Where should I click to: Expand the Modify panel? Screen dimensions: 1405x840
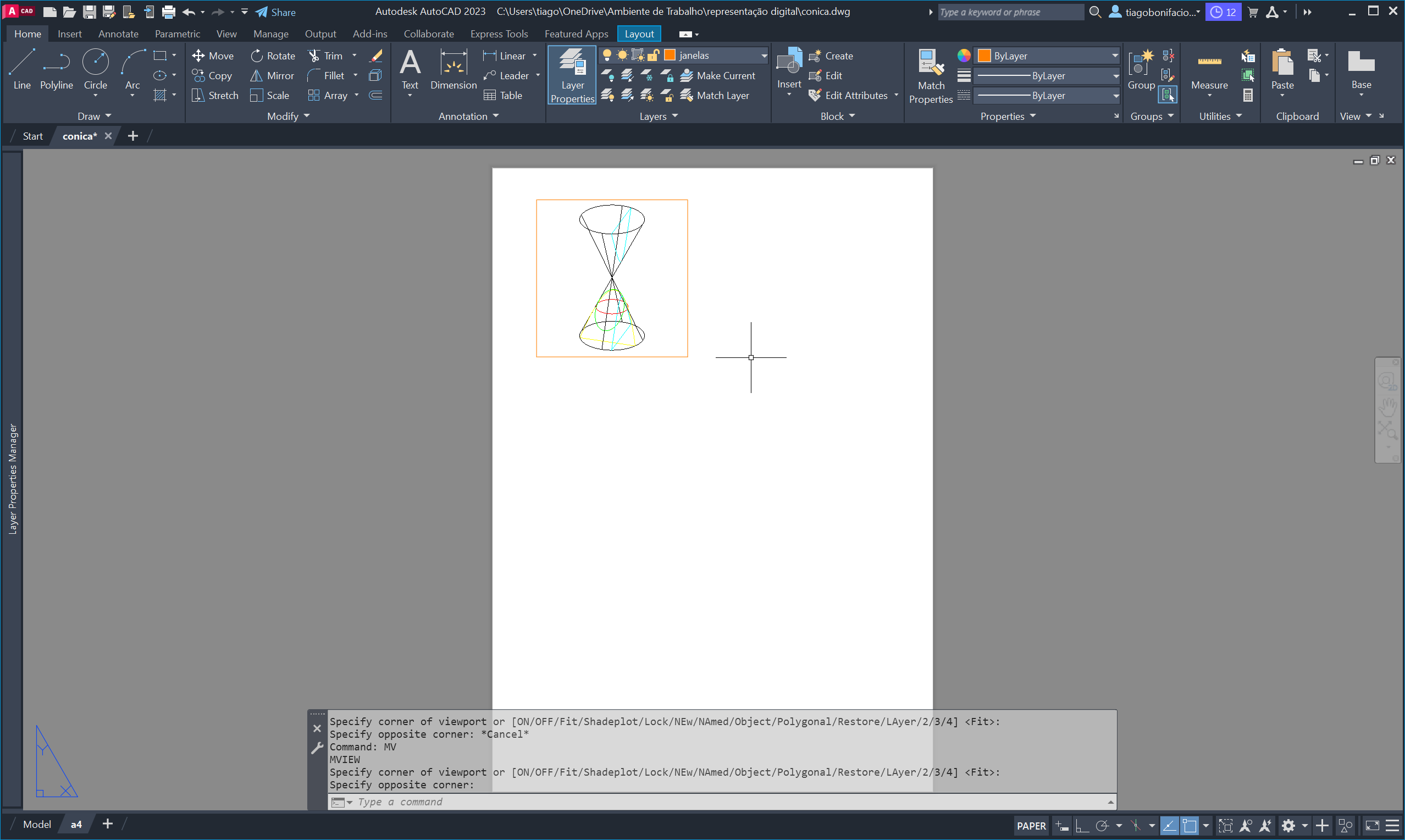click(288, 116)
